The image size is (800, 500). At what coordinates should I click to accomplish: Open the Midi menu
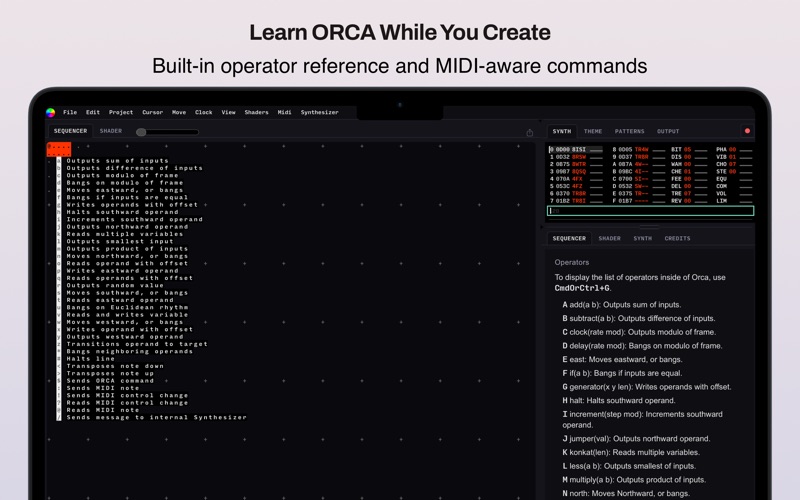[x=285, y=112]
